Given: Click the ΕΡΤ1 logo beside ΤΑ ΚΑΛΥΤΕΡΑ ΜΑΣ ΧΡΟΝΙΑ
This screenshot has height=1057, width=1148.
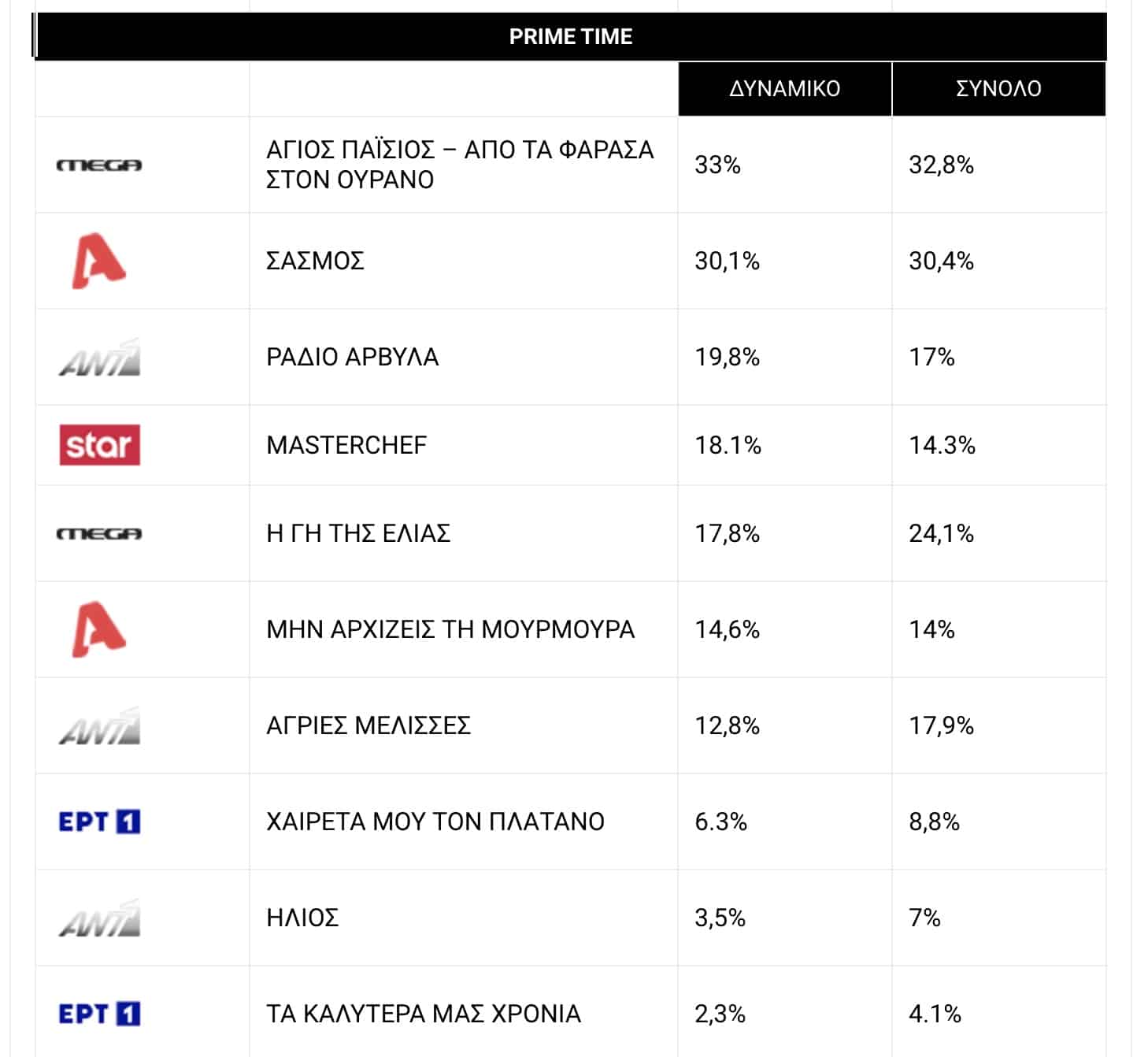Looking at the screenshot, I should click(x=99, y=1014).
